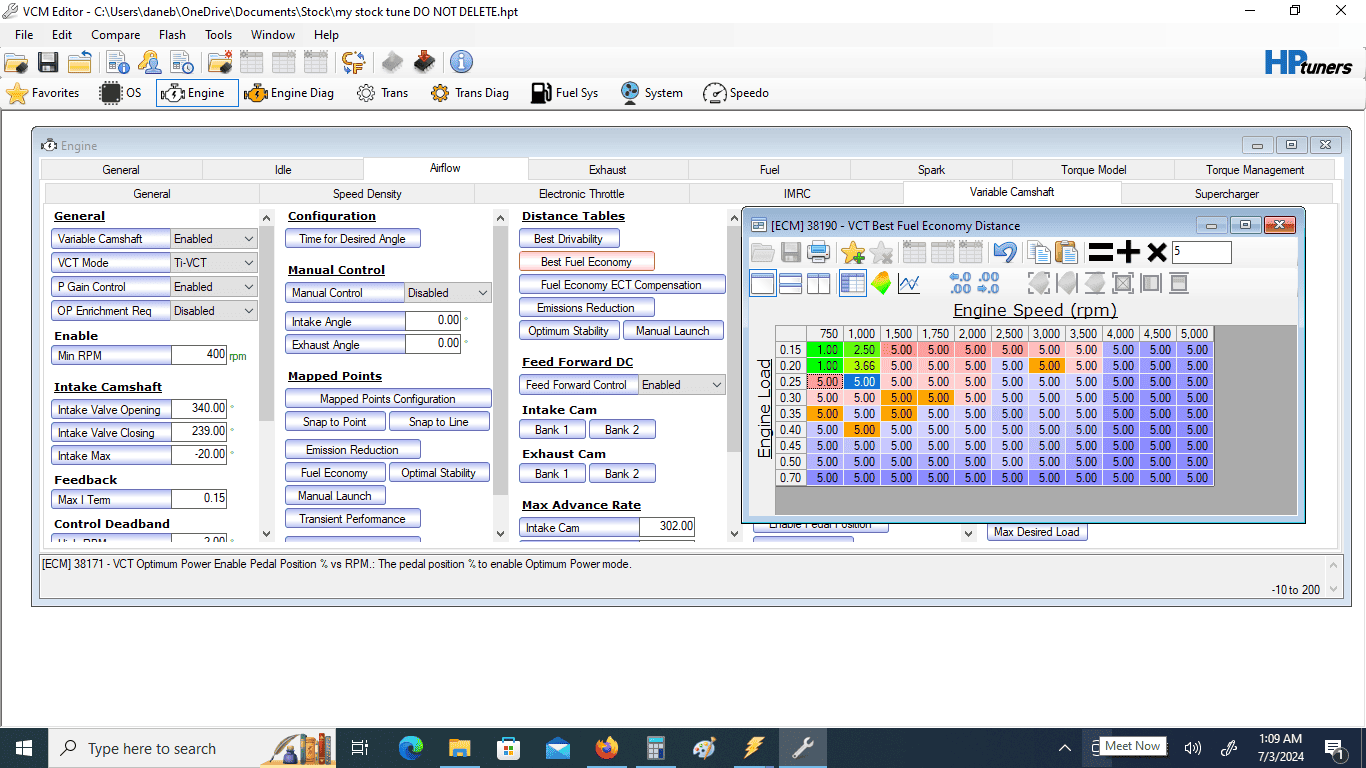
Task: Click the Mapped Points Configuration button
Action: pos(388,399)
